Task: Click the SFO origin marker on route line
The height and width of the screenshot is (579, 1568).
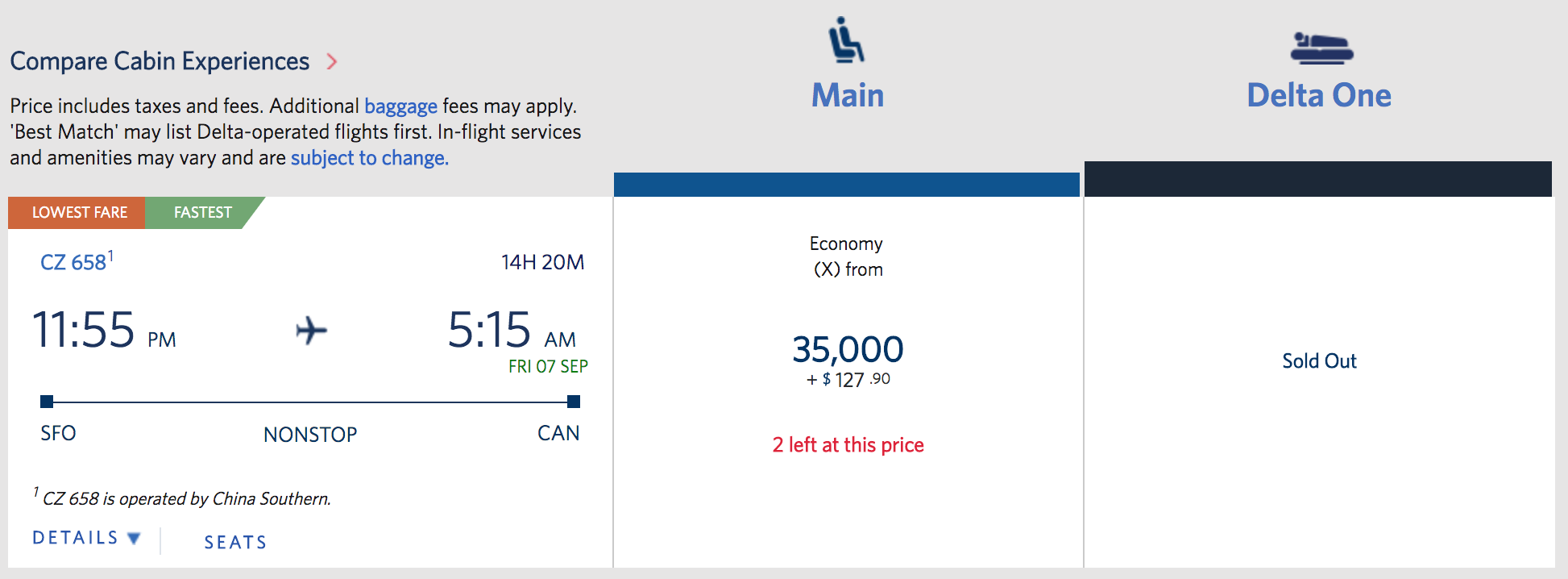Action: [47, 402]
